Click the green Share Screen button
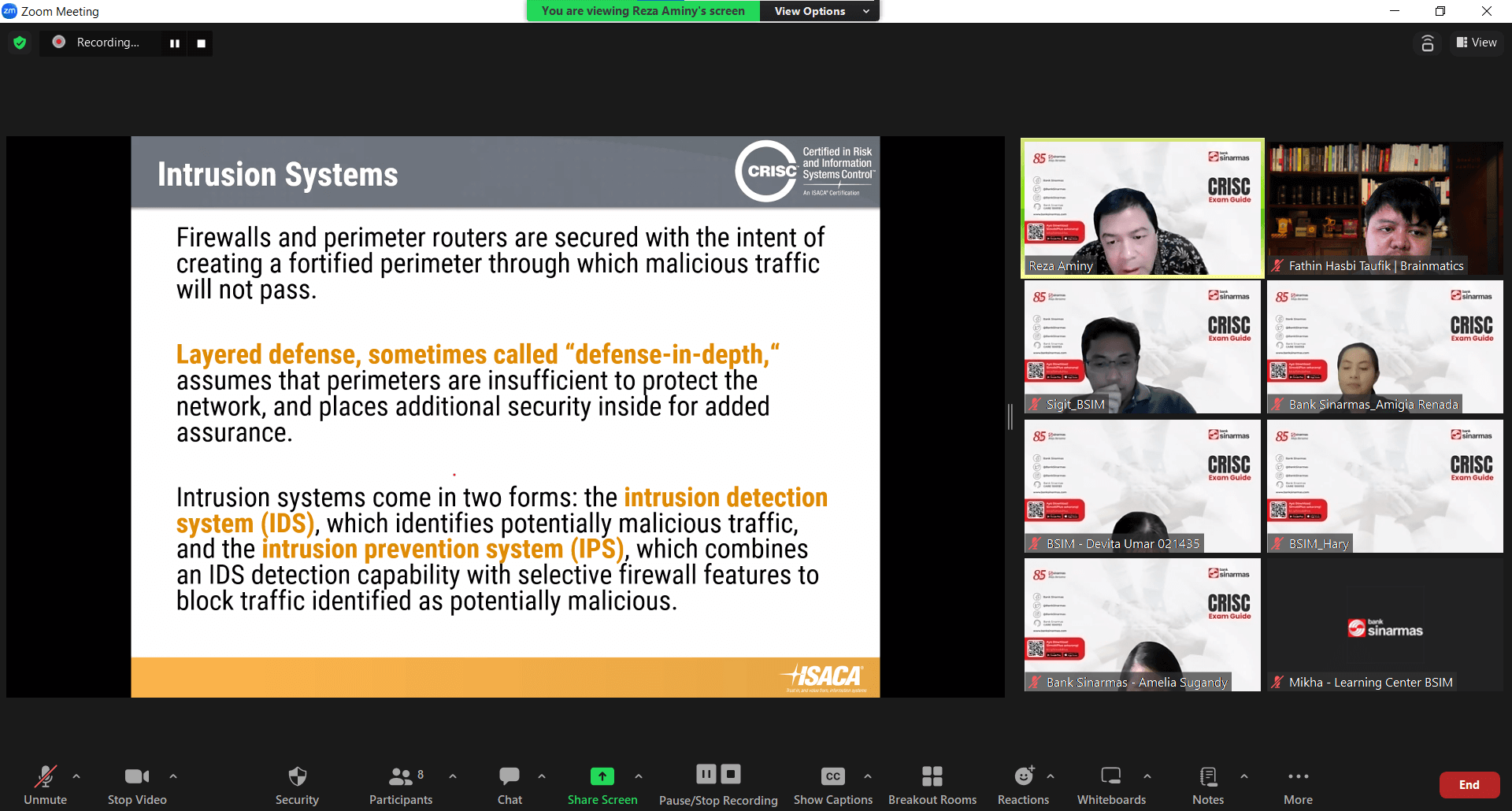The image size is (1512, 811). 602,784
